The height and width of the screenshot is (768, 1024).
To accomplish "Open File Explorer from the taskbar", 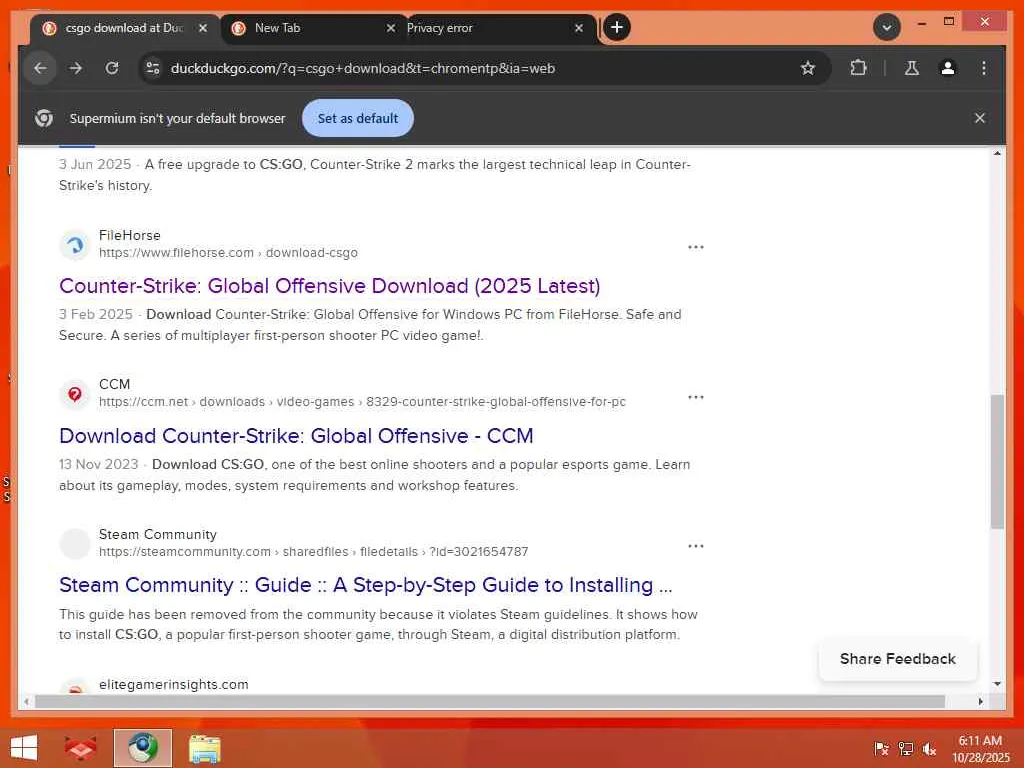I will point(204,748).
